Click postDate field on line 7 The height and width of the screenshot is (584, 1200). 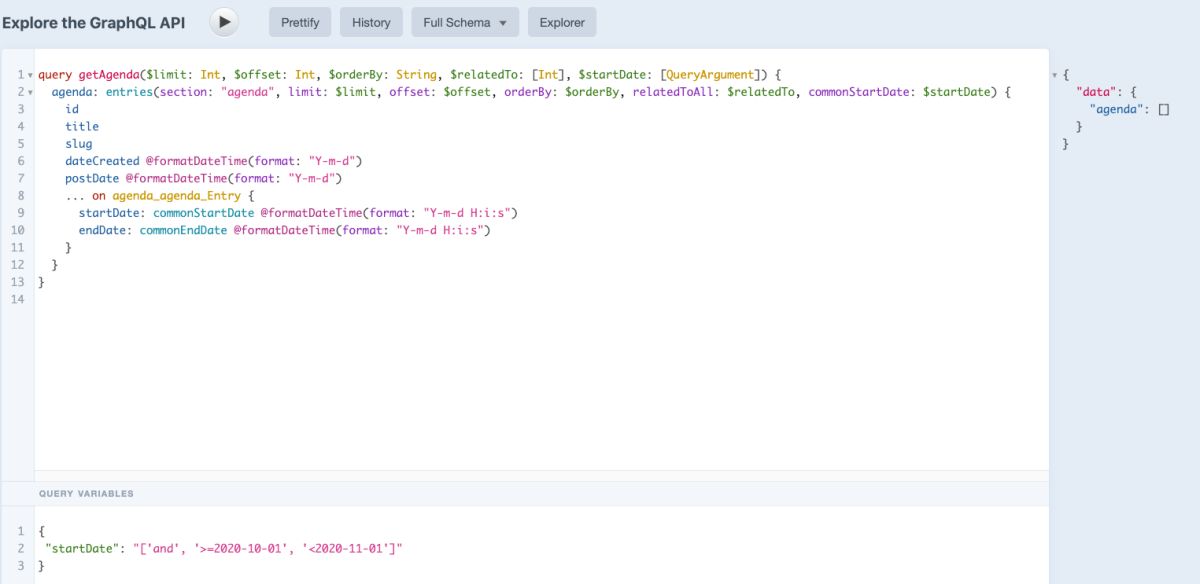(92, 178)
